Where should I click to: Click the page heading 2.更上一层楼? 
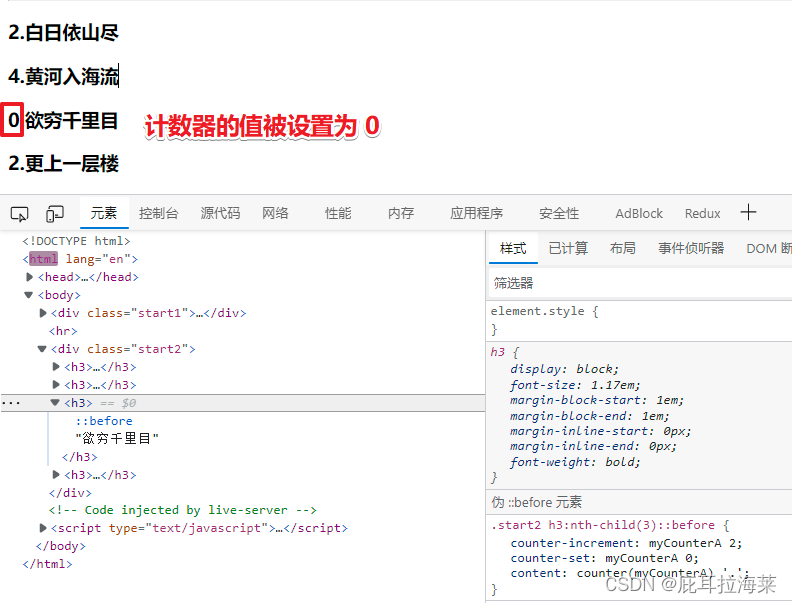64,164
